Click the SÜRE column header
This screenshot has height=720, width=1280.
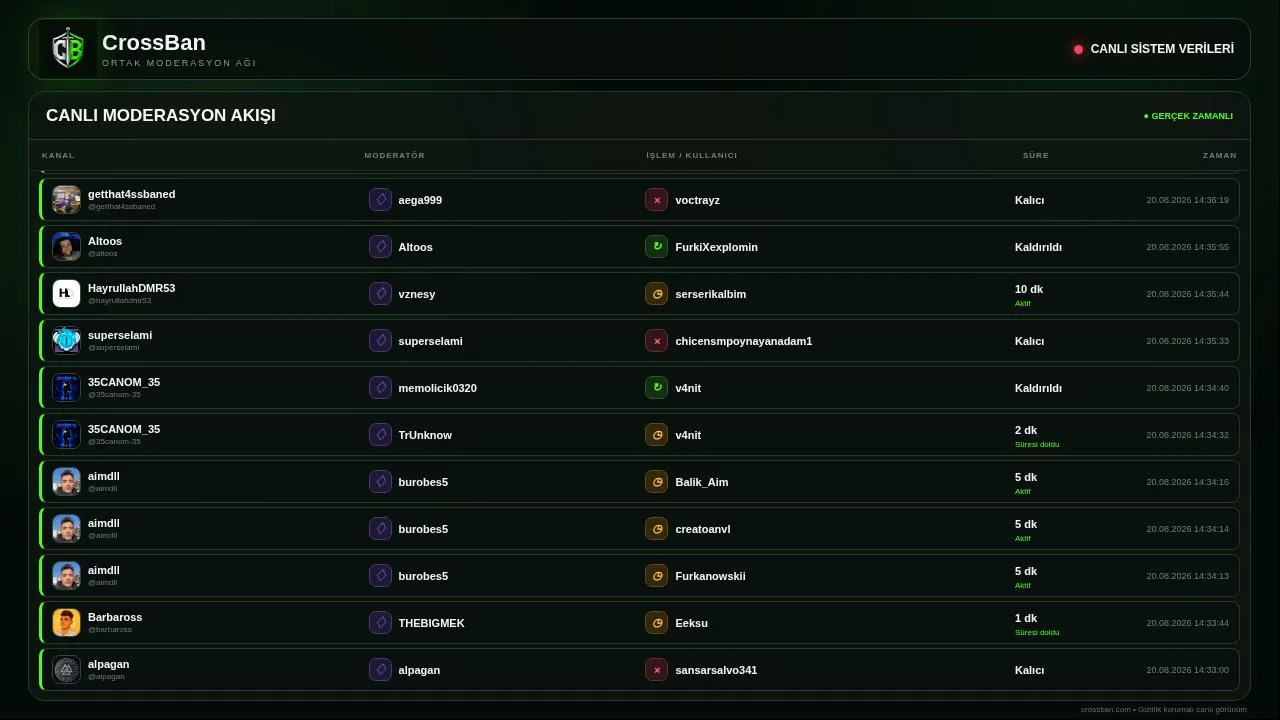[1035, 155]
